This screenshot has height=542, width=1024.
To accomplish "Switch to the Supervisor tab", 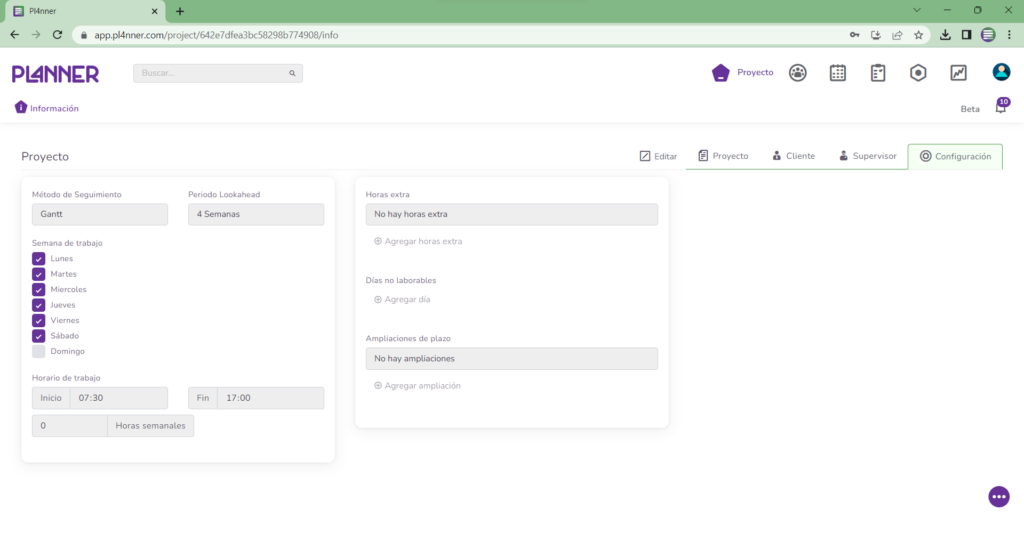I will [867, 156].
